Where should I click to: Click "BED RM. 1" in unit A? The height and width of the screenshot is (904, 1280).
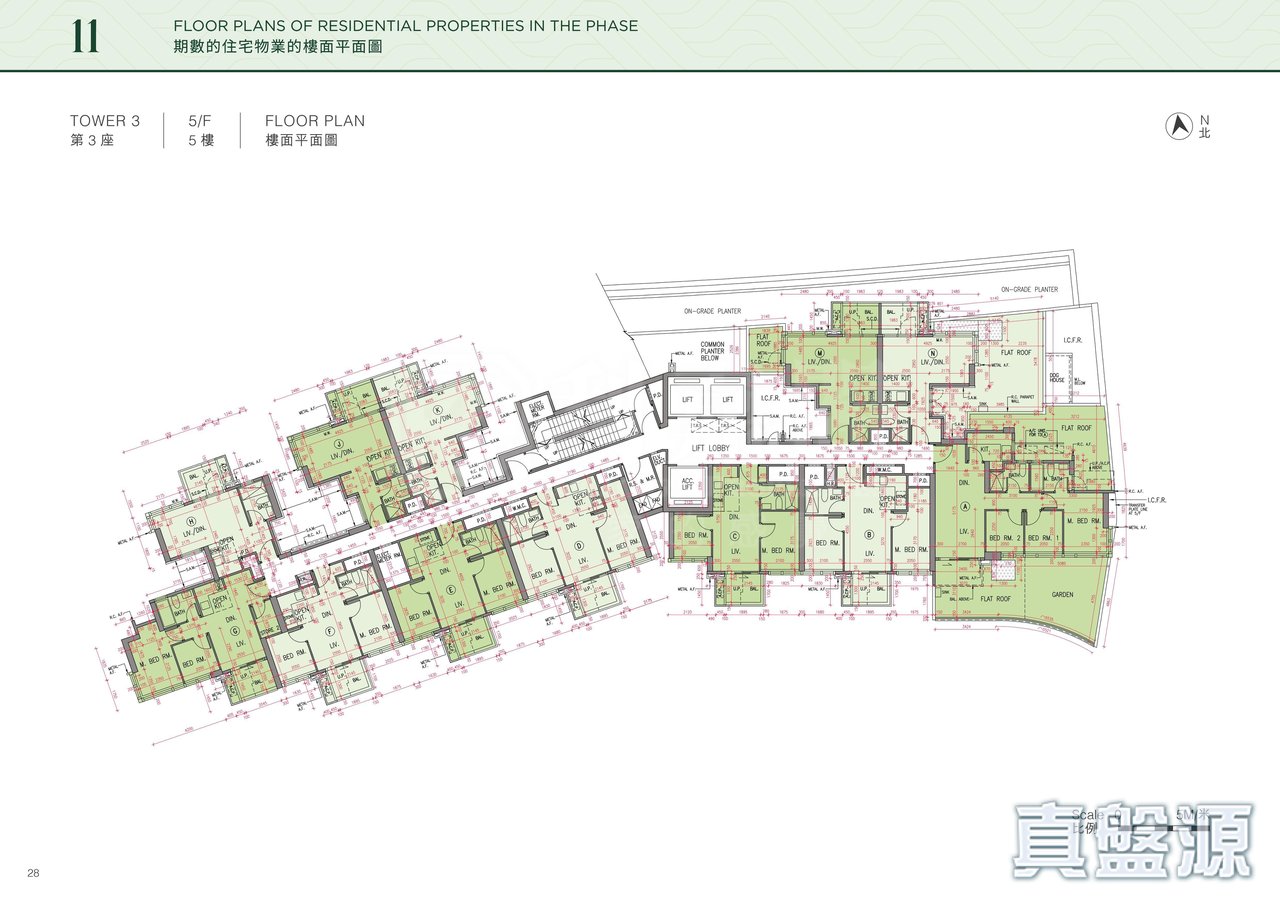point(1043,538)
